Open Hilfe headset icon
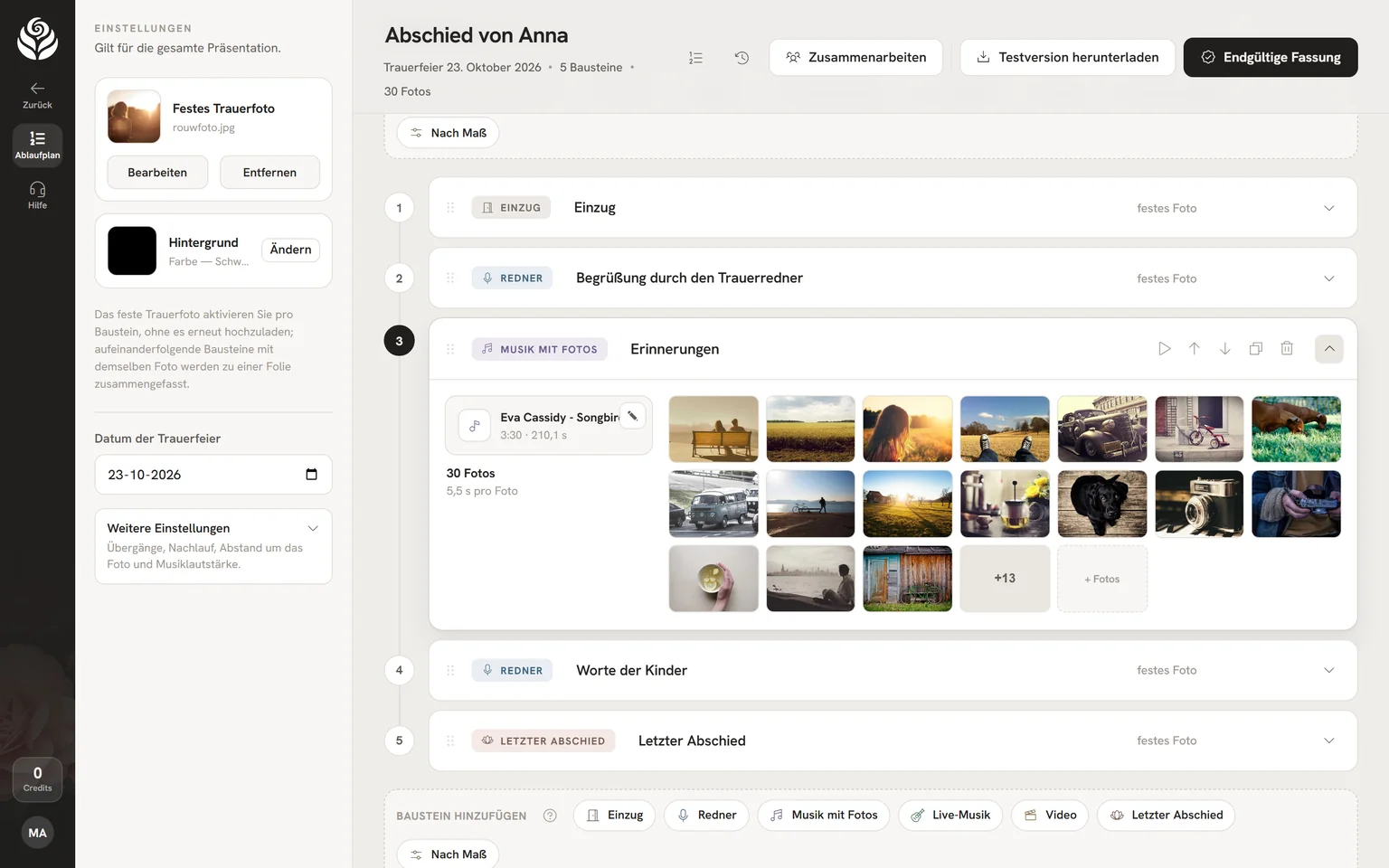 (37, 194)
